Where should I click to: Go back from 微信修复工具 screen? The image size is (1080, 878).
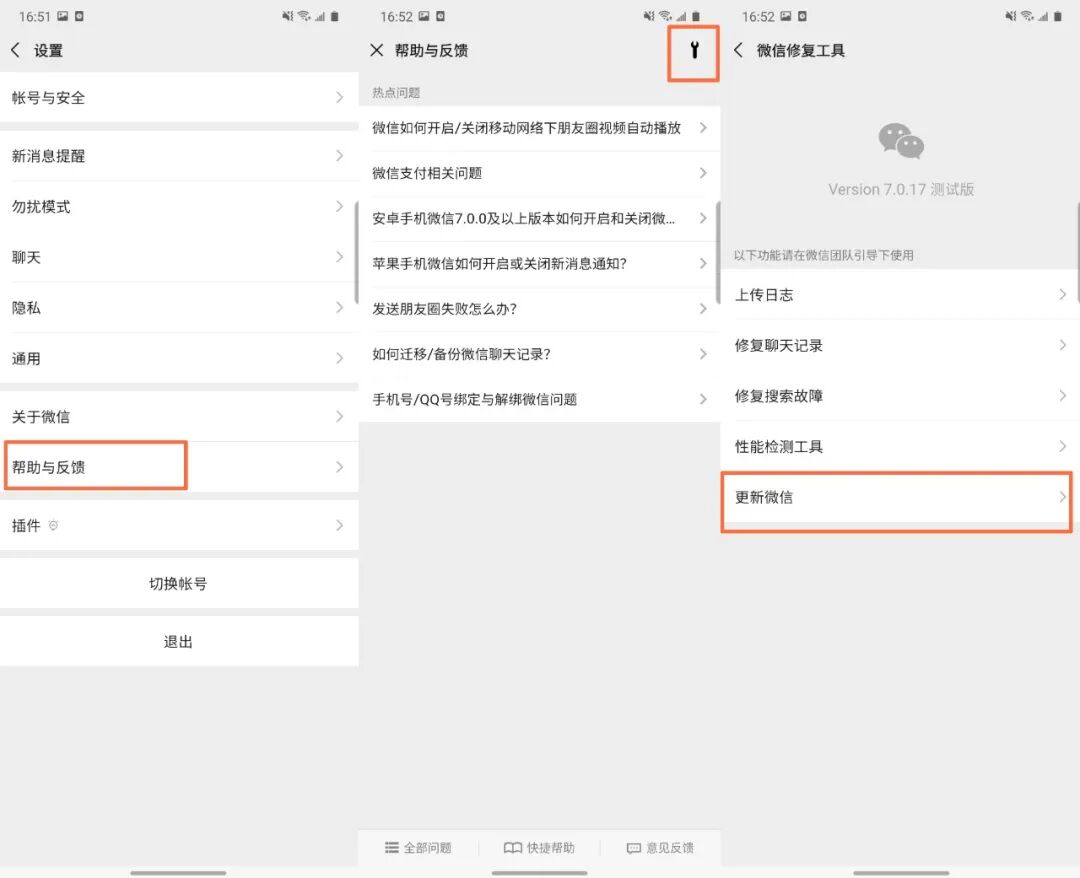click(738, 50)
